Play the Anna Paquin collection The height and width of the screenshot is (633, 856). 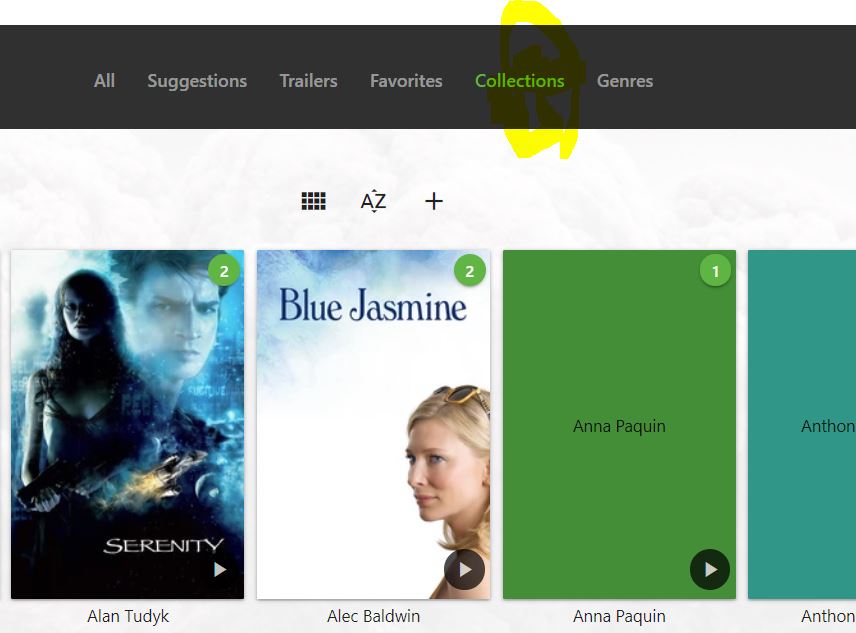pos(710,570)
